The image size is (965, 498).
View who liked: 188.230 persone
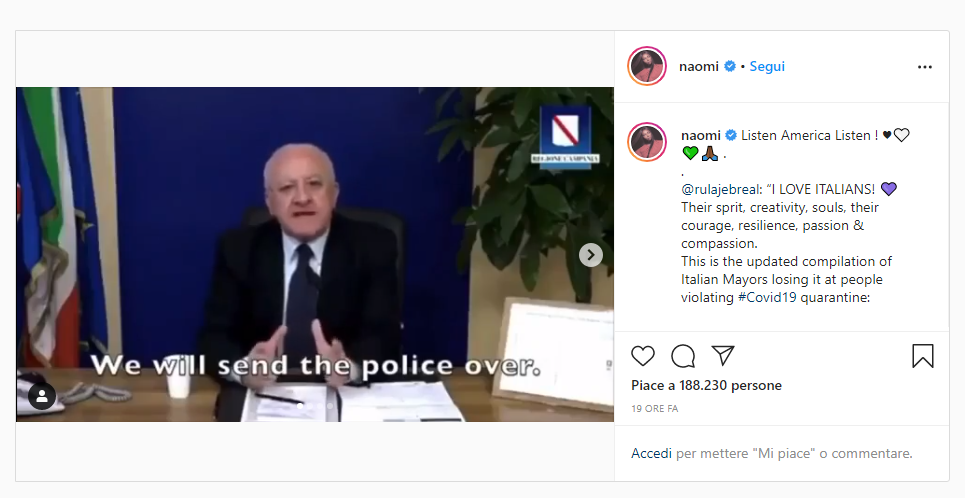click(x=731, y=385)
